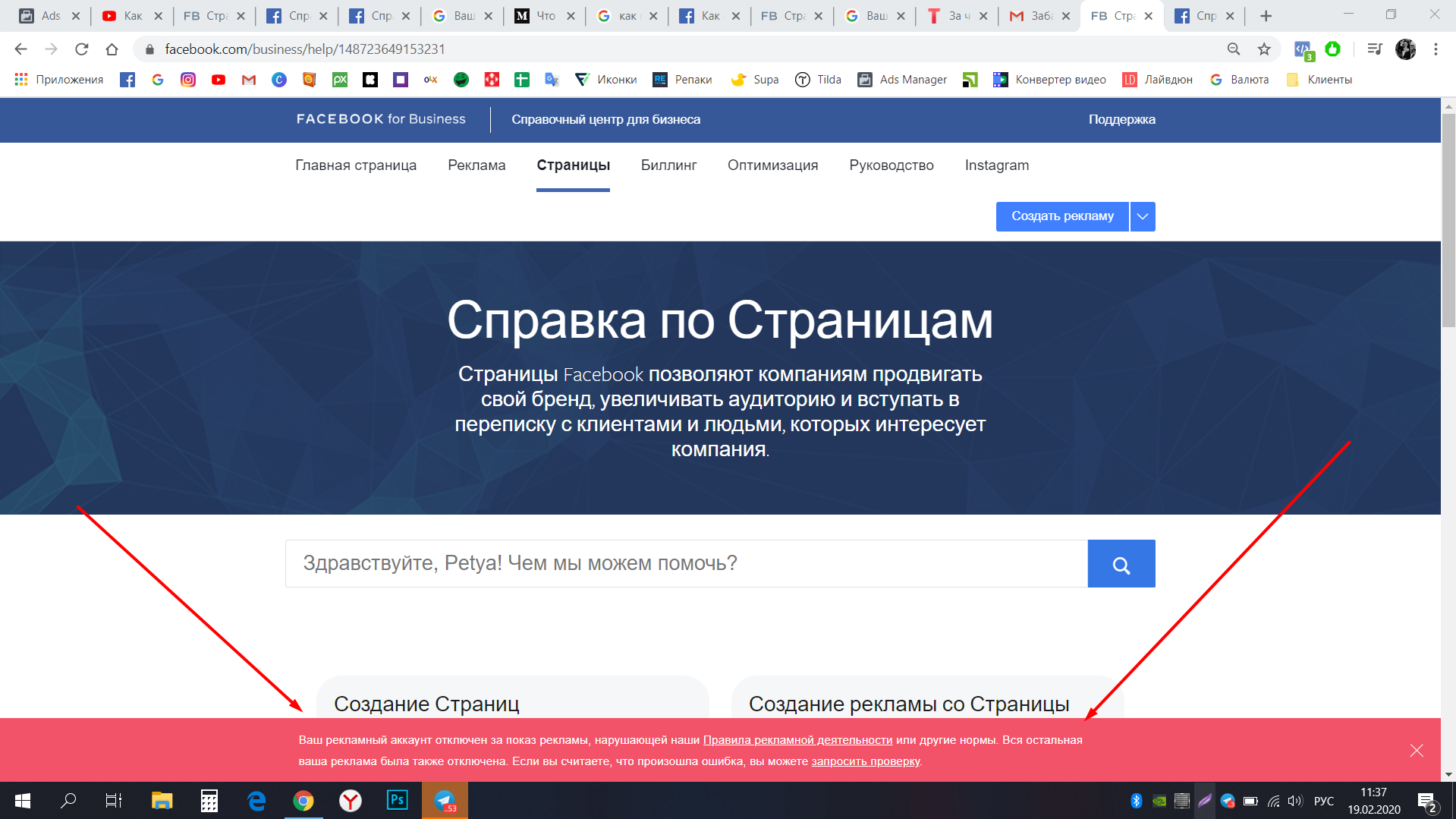Open Правила рекламной деятельности link

pyautogui.click(x=797, y=740)
